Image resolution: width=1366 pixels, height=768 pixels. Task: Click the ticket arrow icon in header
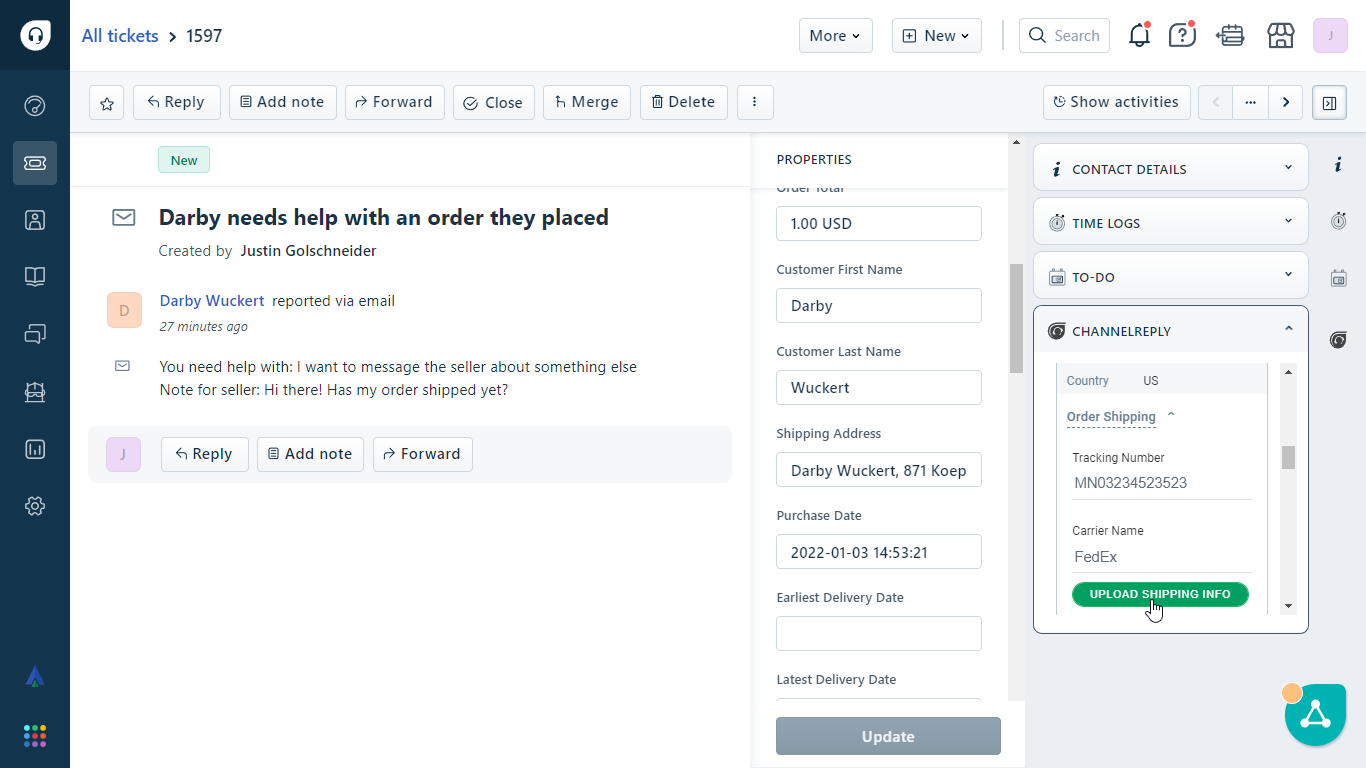(x=1230, y=35)
